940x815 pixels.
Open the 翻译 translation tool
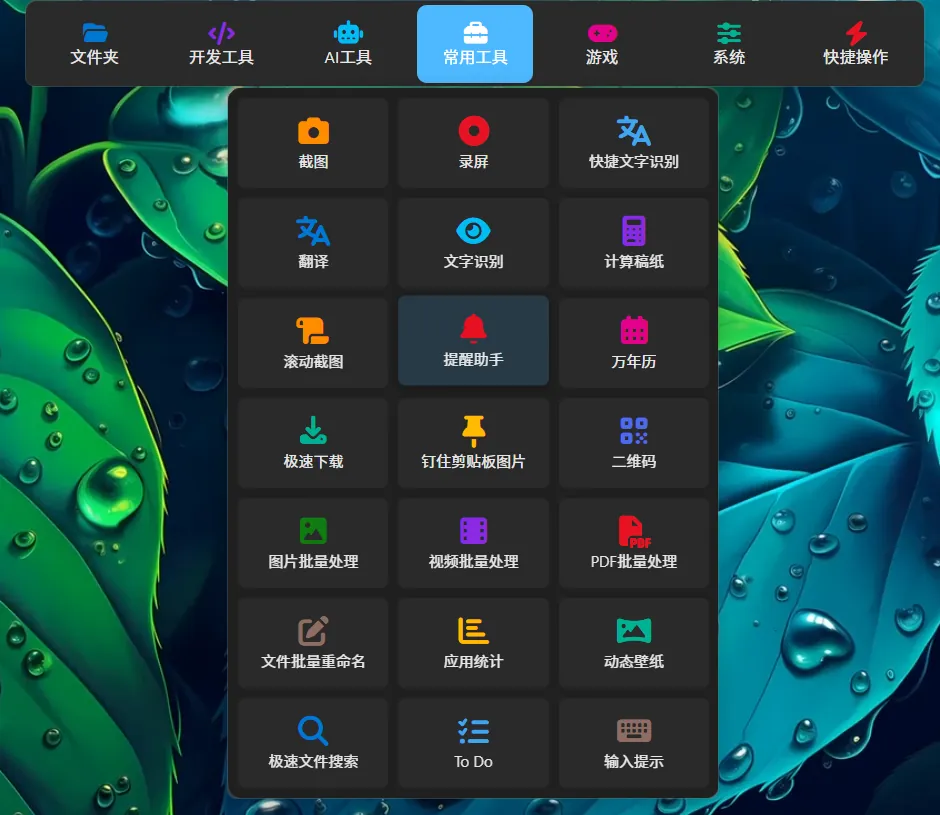coord(313,243)
